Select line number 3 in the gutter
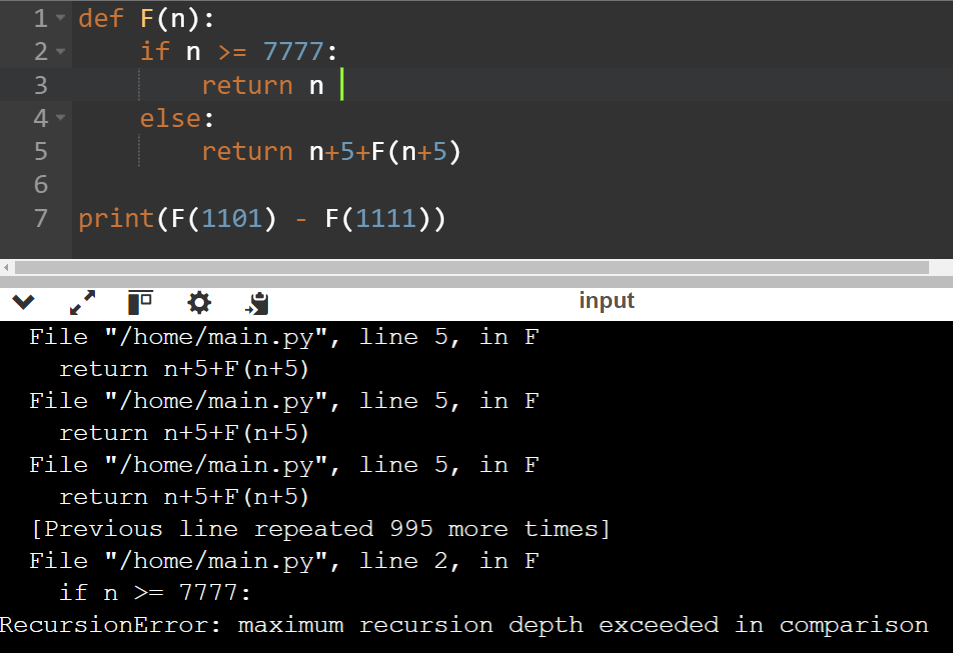Screen dimensions: 953x653 click(41, 85)
